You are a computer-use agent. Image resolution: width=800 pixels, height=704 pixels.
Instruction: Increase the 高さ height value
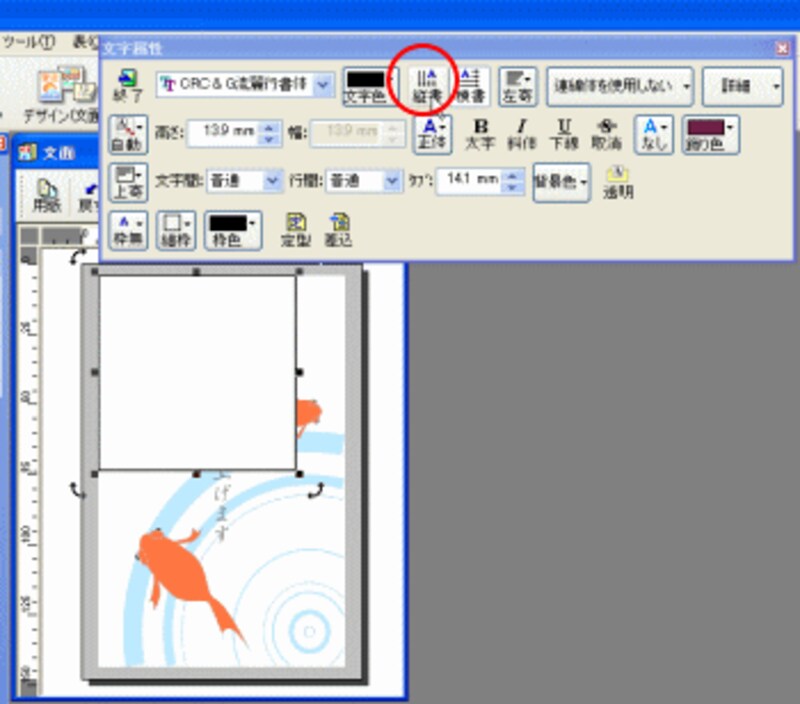(270, 128)
